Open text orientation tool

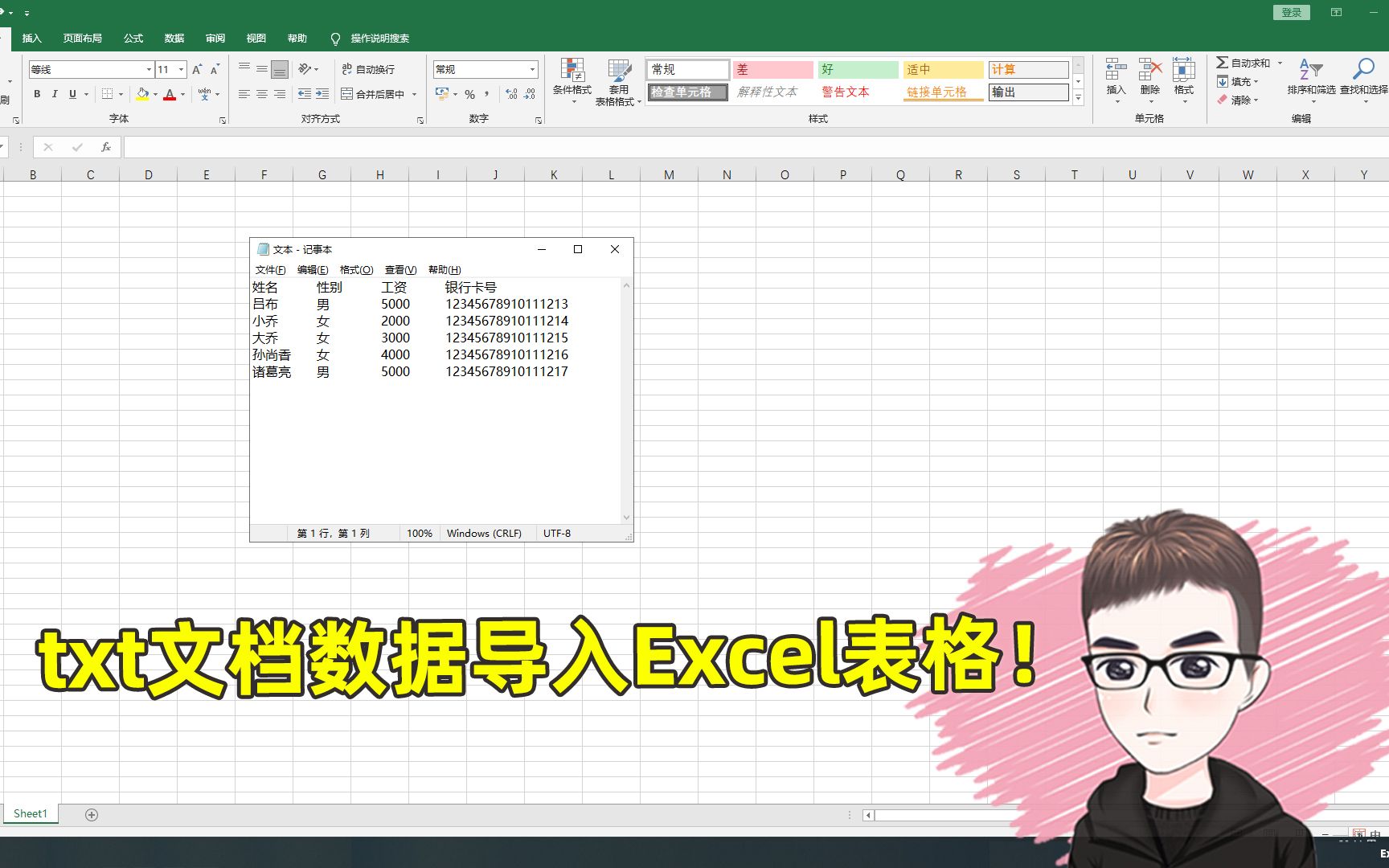click(x=305, y=69)
